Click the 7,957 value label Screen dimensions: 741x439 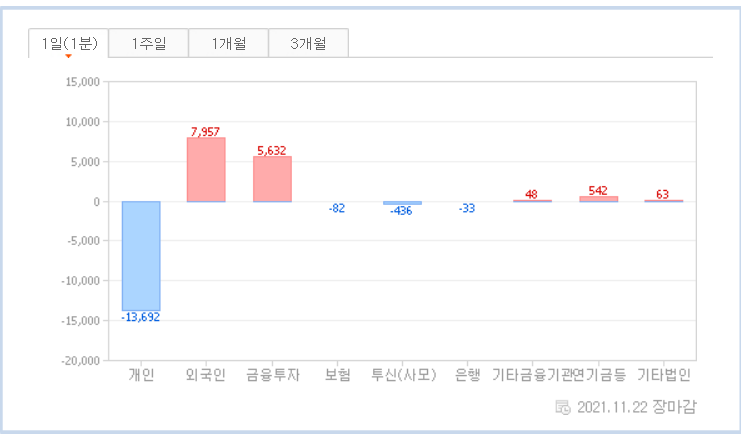tap(205, 131)
